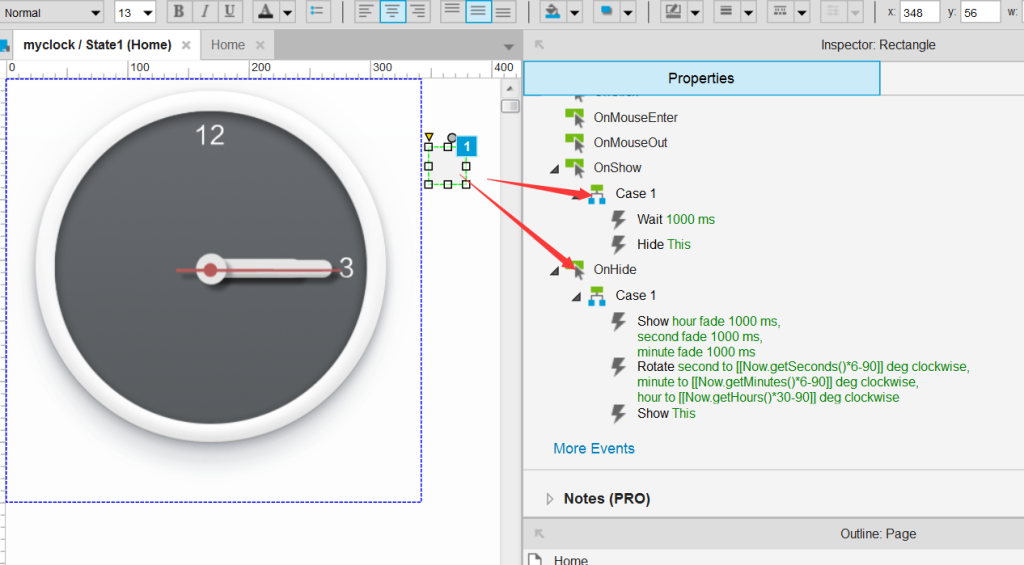Viewport: 1024px width, 565px height.
Task: Select the fill color bucket icon
Action: [552, 12]
